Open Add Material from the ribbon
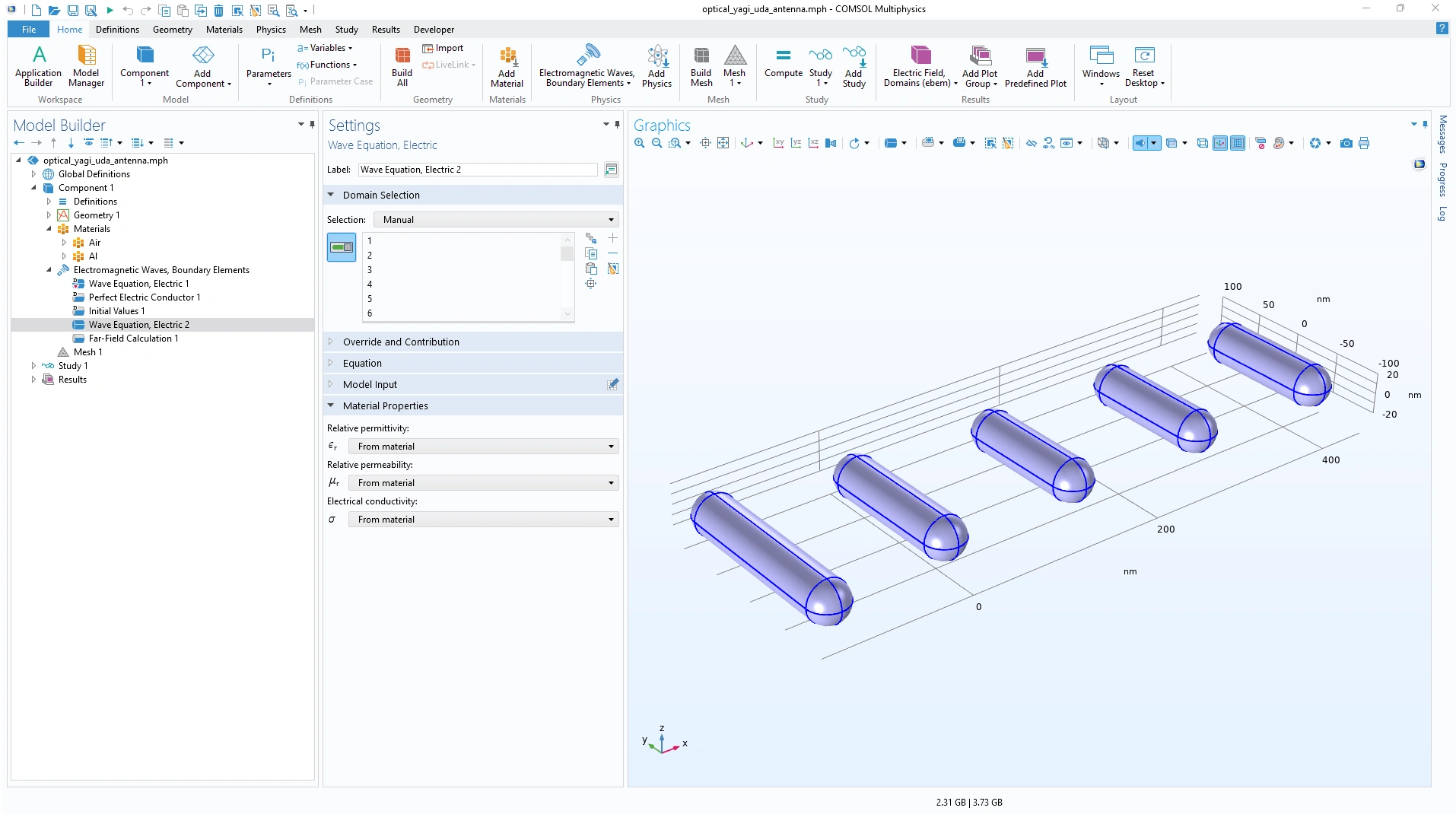The height and width of the screenshot is (814, 1456). tap(507, 65)
